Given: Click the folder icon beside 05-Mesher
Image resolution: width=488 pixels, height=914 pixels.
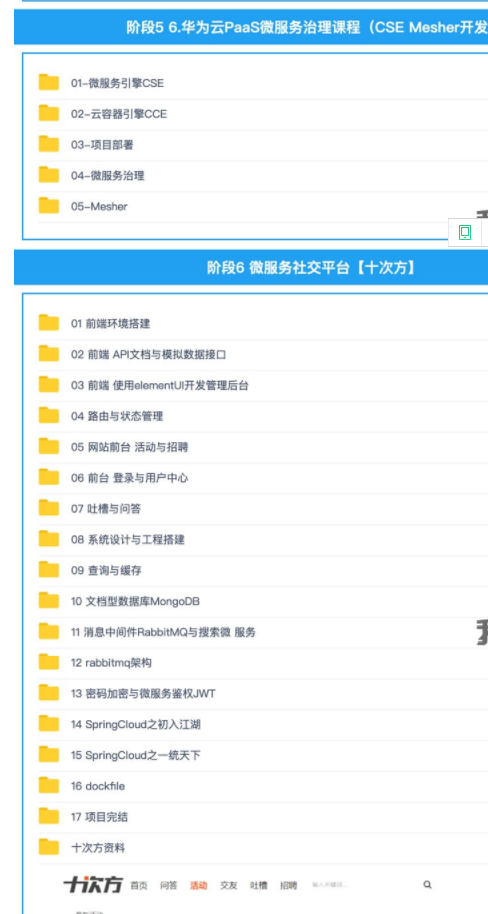Looking at the screenshot, I should click(49, 206).
